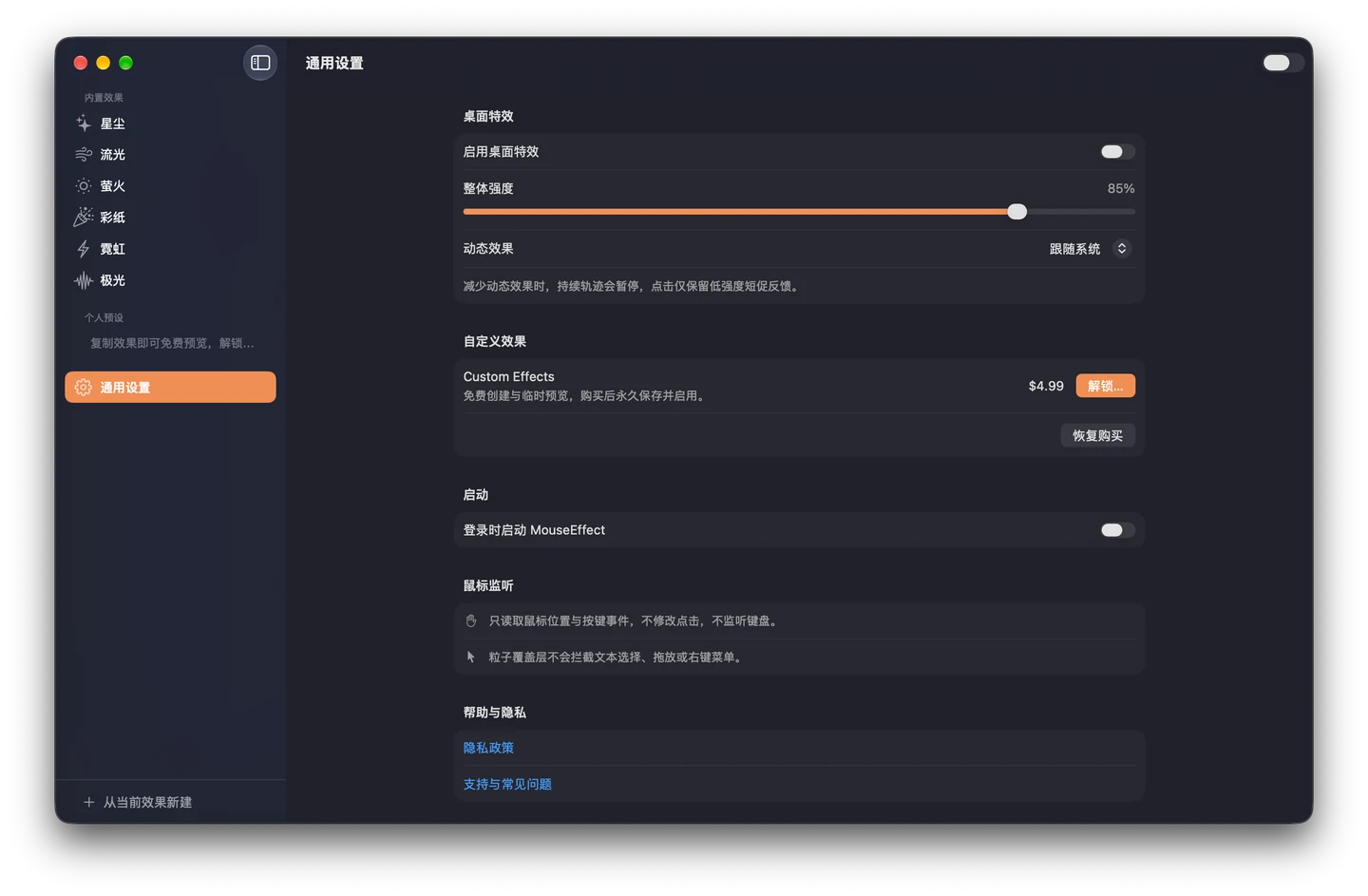Click the 恢复购买 button
1368x896 pixels.
[1097, 435]
